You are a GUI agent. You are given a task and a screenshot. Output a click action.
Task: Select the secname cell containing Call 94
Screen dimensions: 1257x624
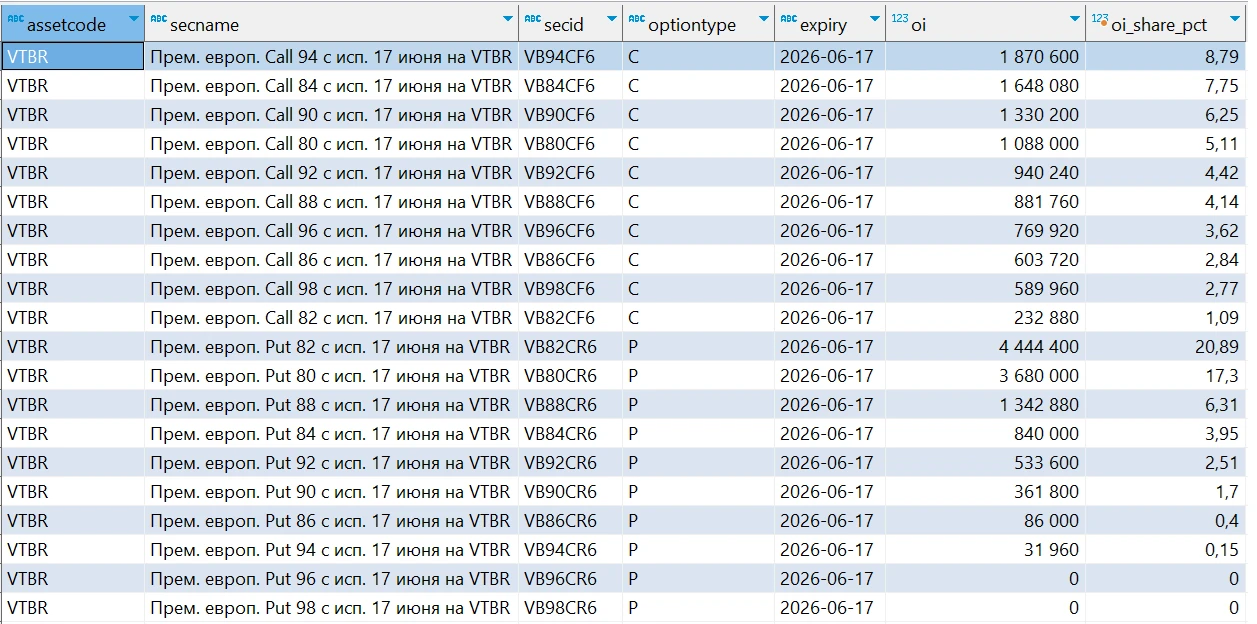click(331, 57)
